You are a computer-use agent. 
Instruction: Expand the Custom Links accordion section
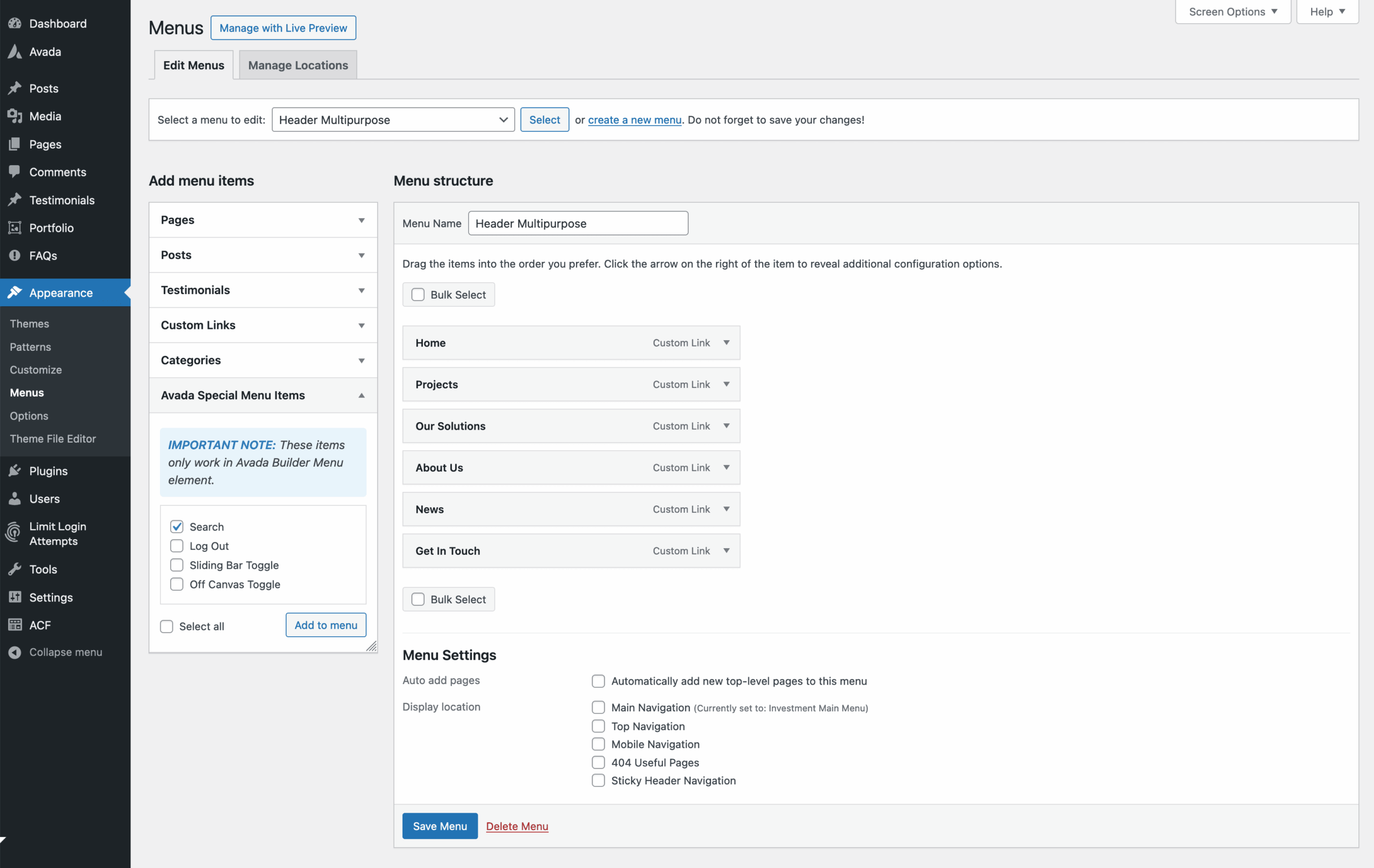click(x=263, y=325)
